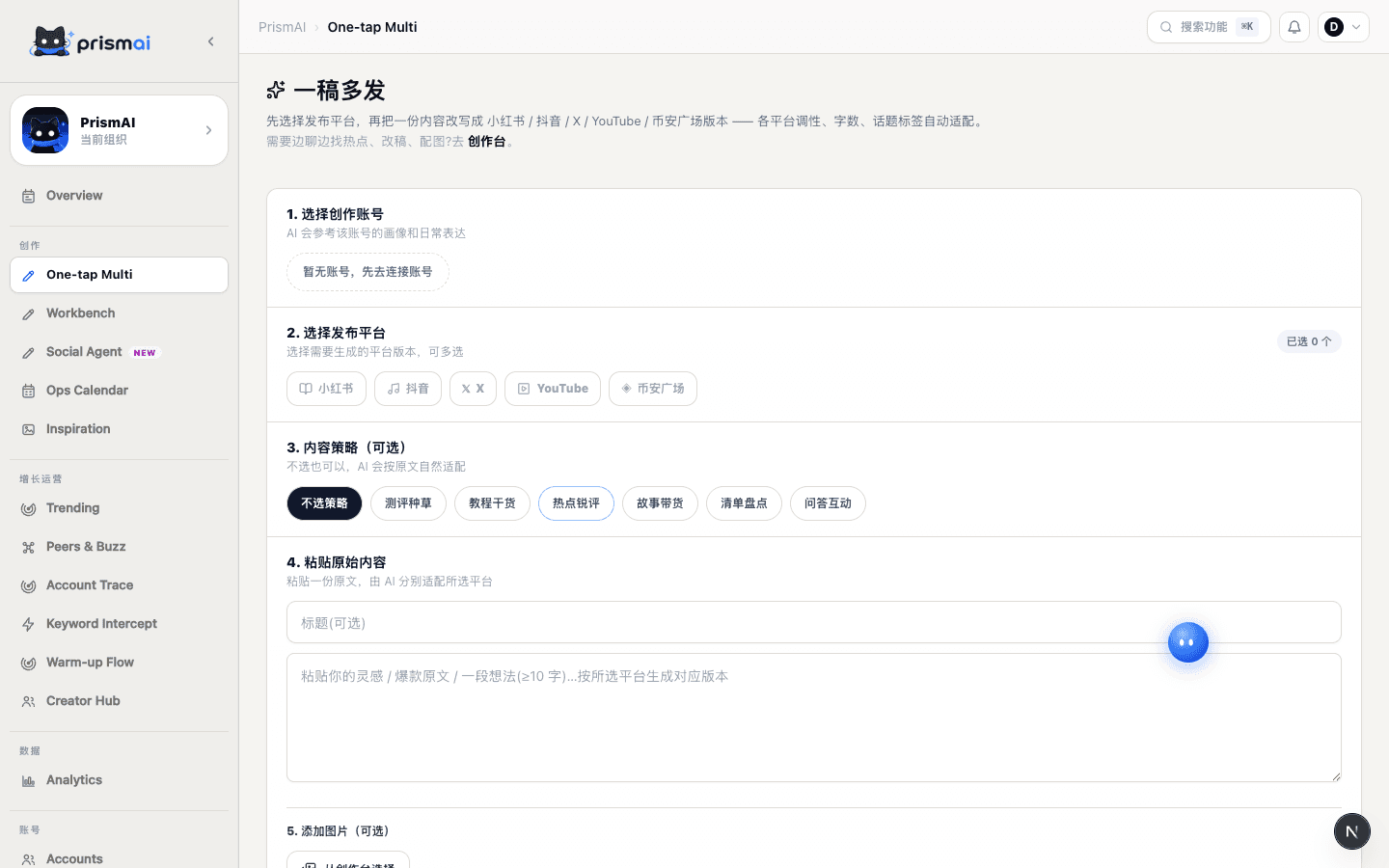Toggle the 抖音 platform chip
The image size is (1389, 868).
point(408,389)
